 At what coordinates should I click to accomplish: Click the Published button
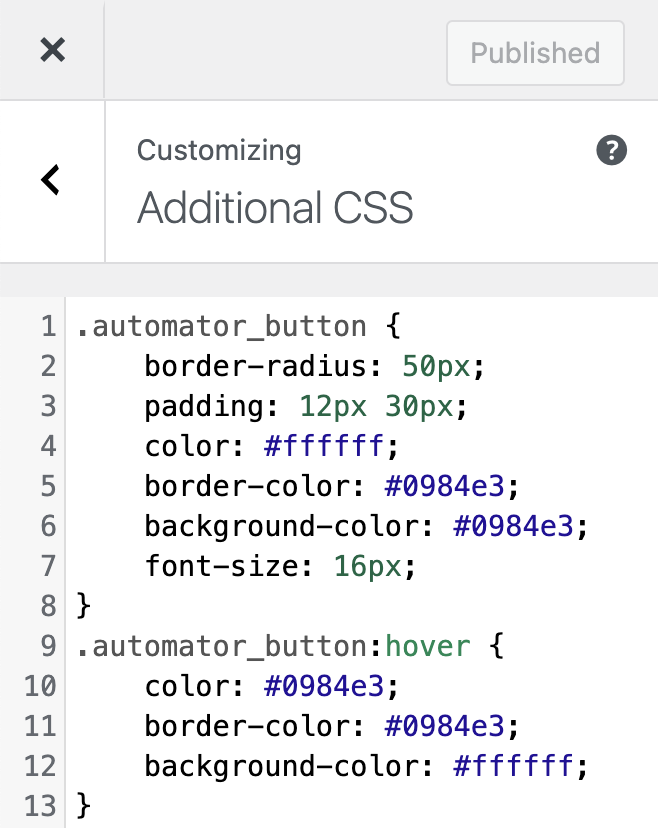[535, 53]
